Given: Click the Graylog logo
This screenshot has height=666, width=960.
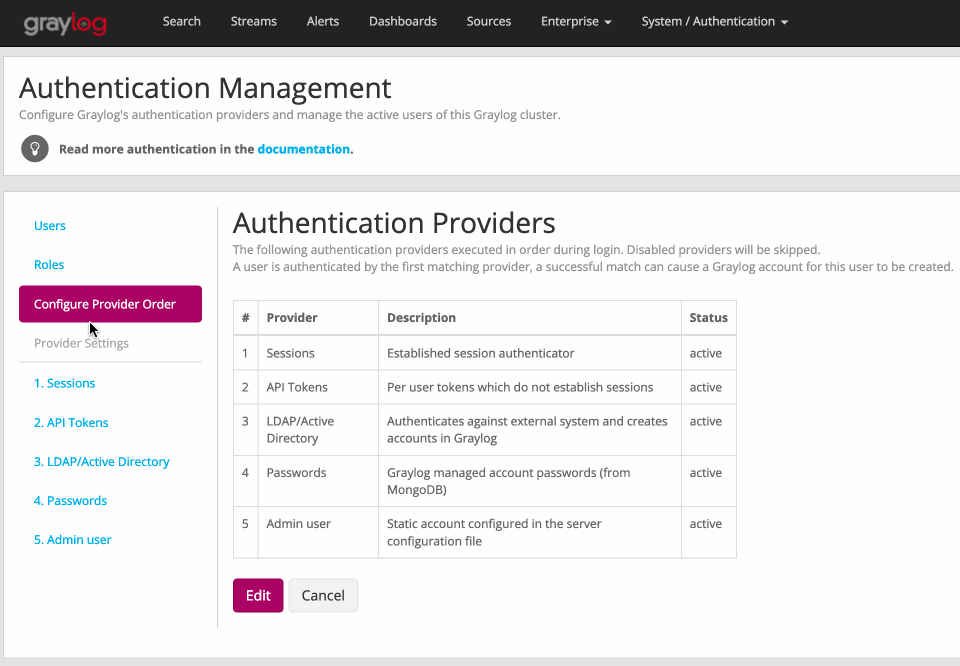Looking at the screenshot, I should (64, 22).
